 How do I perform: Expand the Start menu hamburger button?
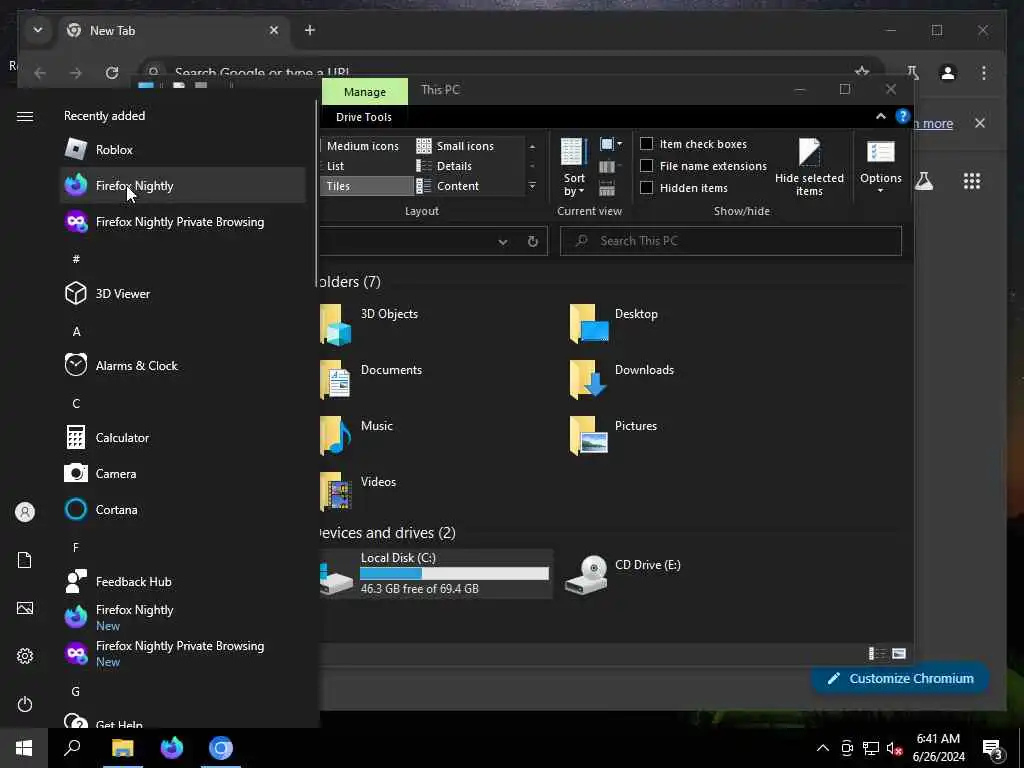tap(25, 116)
